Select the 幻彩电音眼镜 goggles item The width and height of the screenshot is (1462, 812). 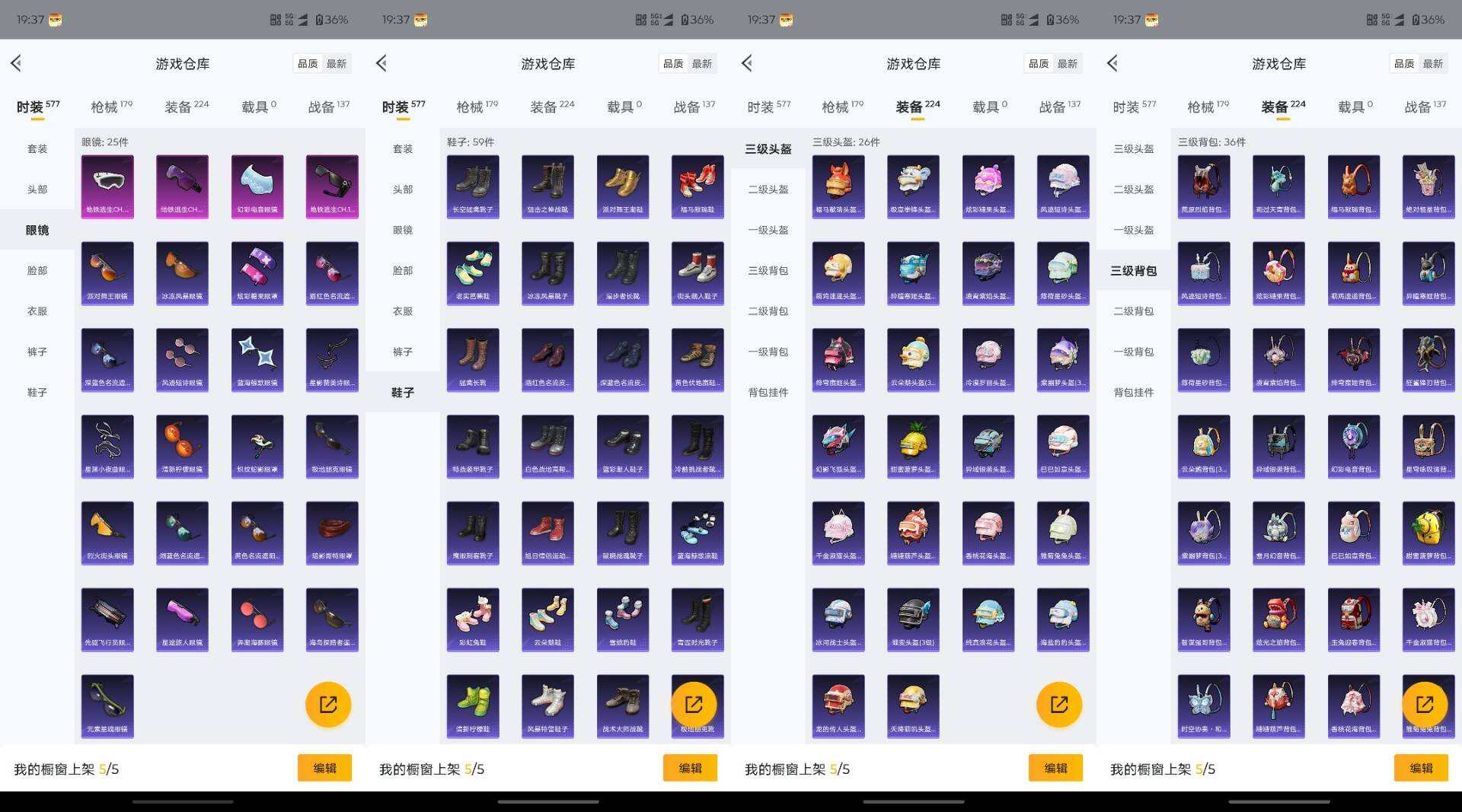[x=257, y=186]
